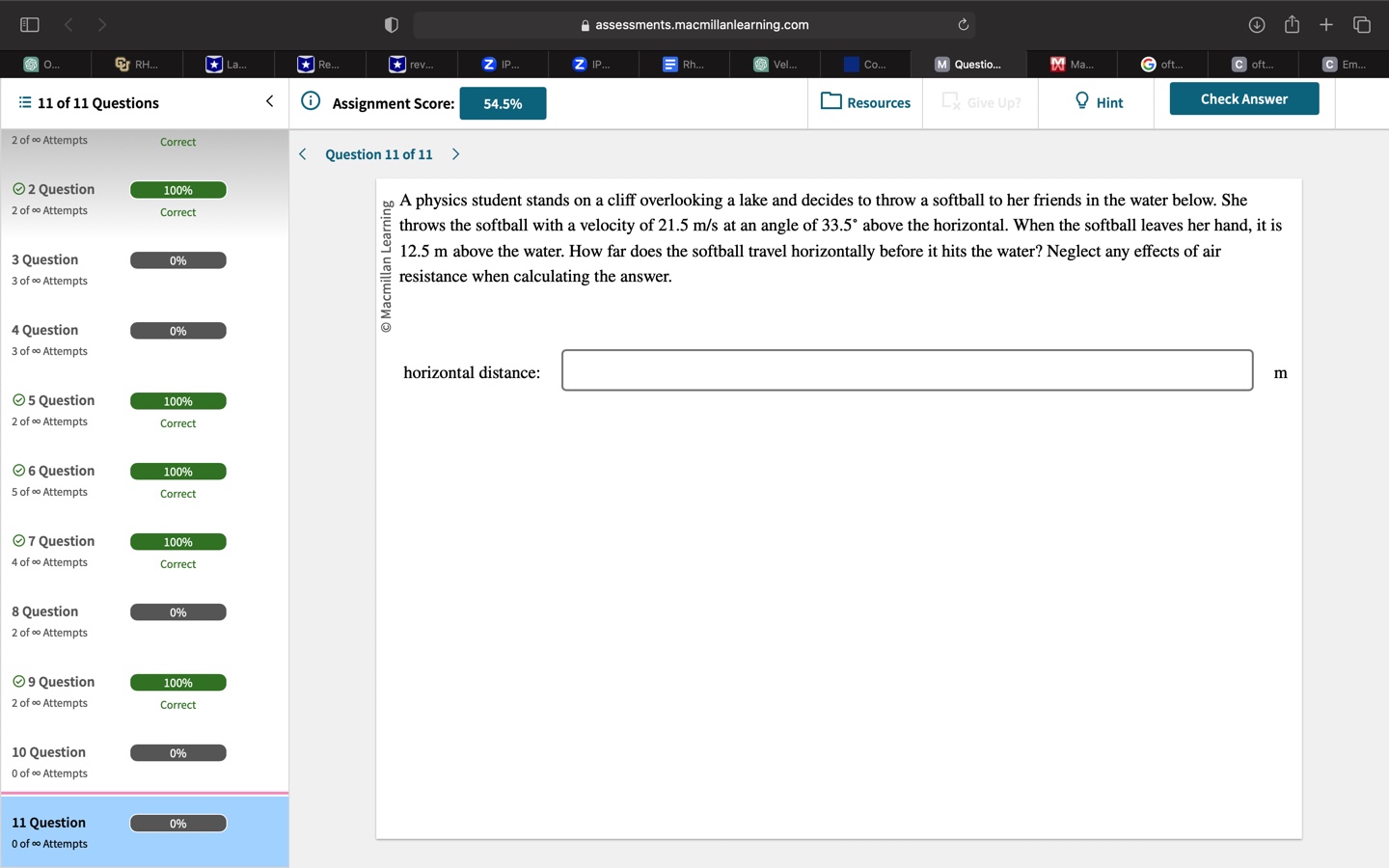This screenshot has width=1389, height=868.
Task: Click the browser share icon
Action: tap(1292, 24)
